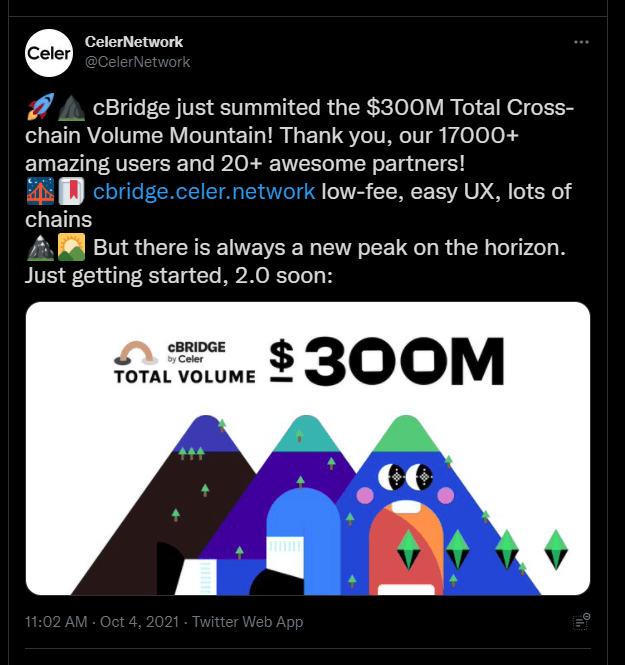The image size is (625, 665).
Task: Click the tweet timestamp 11:02 AM
Action: pyautogui.click(x=60, y=621)
